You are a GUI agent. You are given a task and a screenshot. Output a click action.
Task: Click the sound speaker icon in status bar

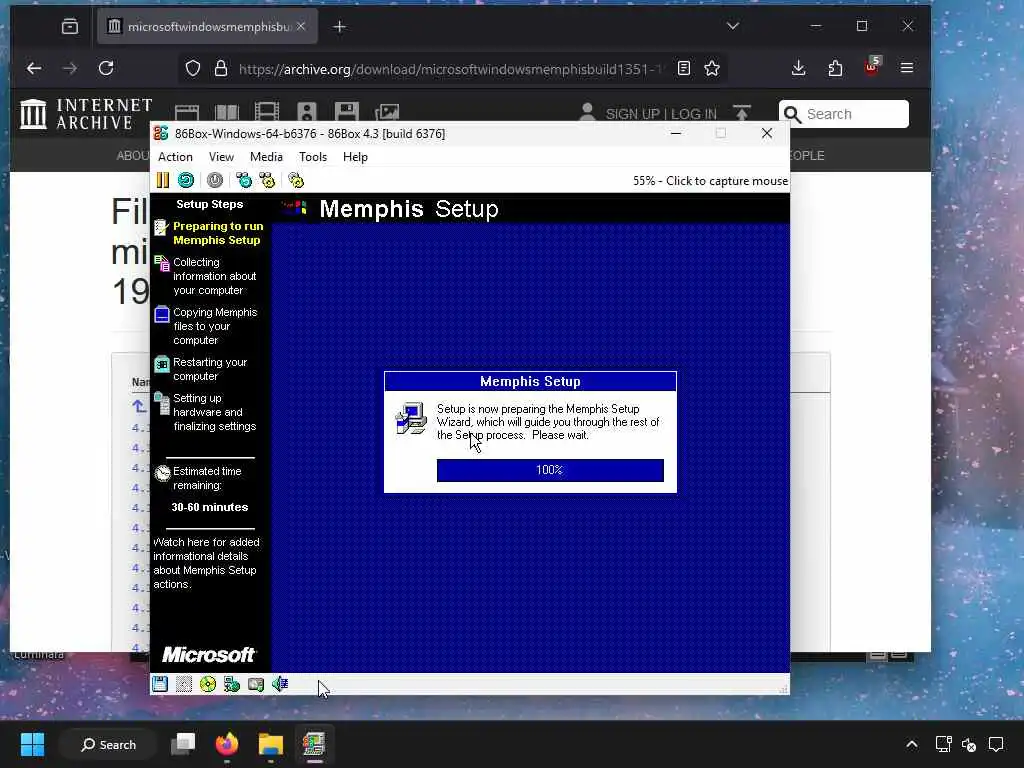280,684
